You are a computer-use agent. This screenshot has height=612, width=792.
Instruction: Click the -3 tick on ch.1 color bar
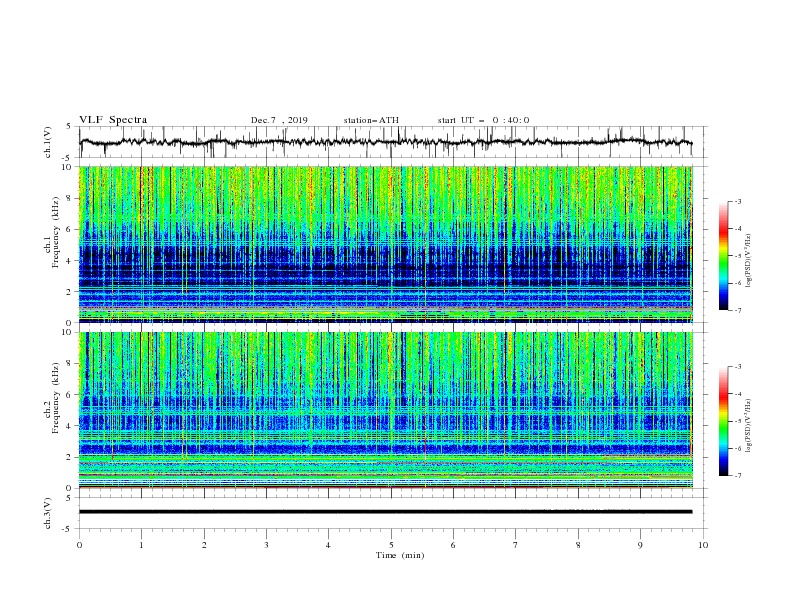[738, 201]
